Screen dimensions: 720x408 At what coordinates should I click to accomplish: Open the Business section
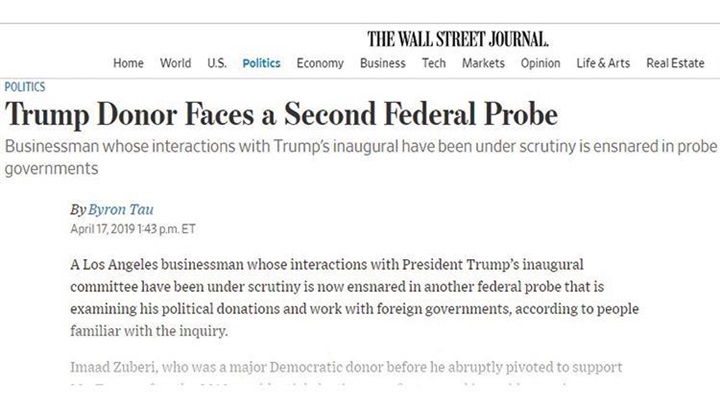click(382, 63)
